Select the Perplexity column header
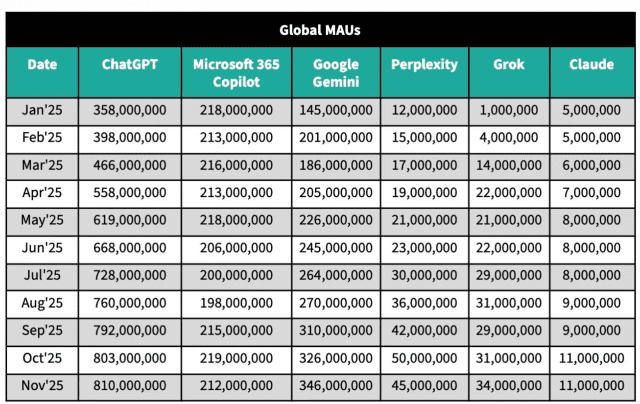The height and width of the screenshot is (404, 640). [x=425, y=64]
